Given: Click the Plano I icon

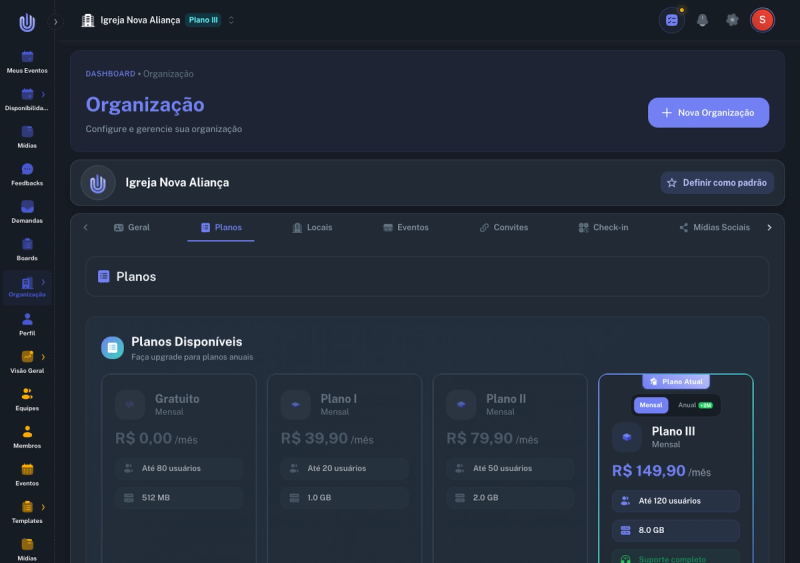Looking at the screenshot, I should (295, 404).
